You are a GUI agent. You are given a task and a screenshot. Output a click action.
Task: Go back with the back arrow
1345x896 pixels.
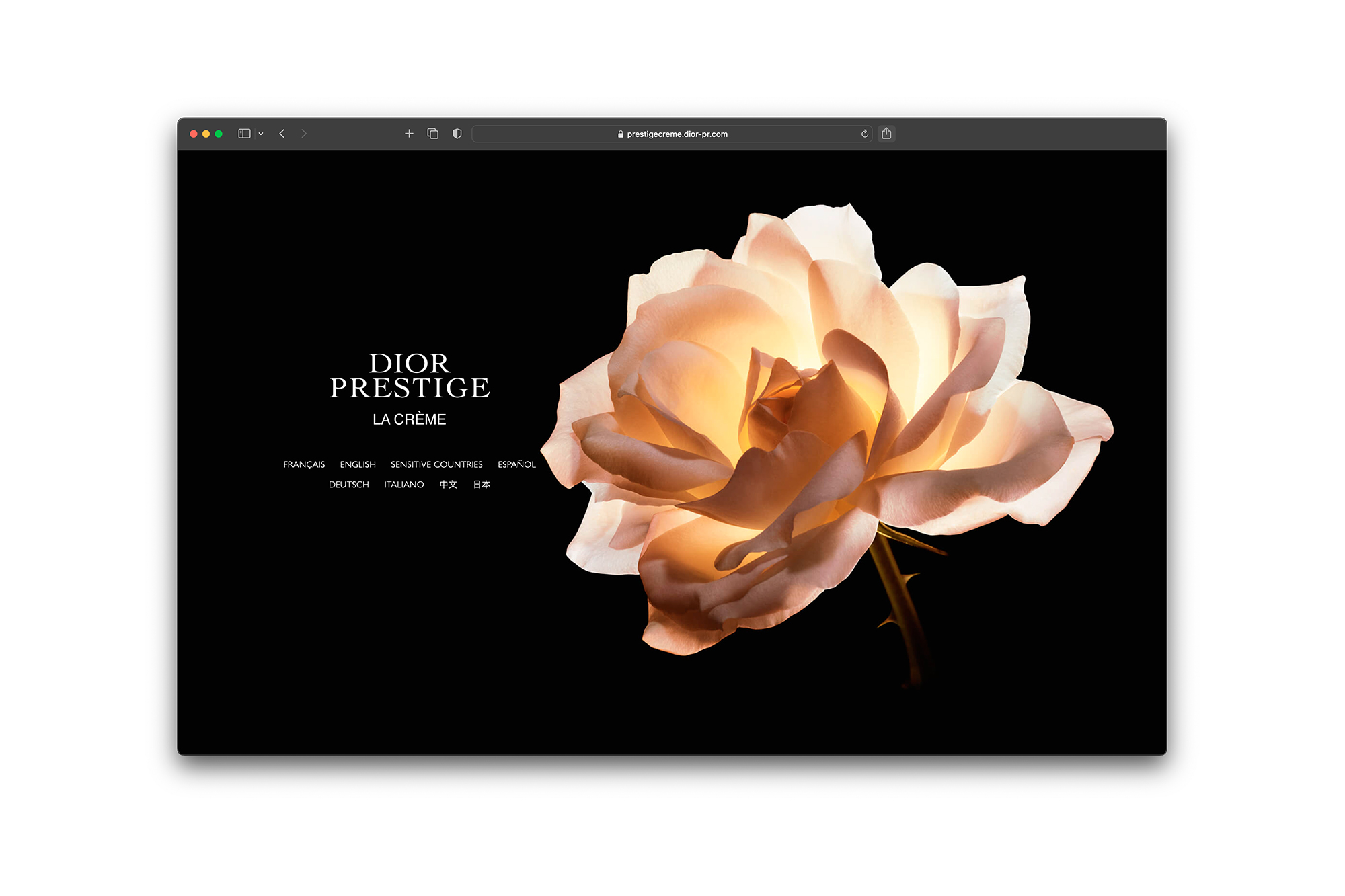(282, 134)
